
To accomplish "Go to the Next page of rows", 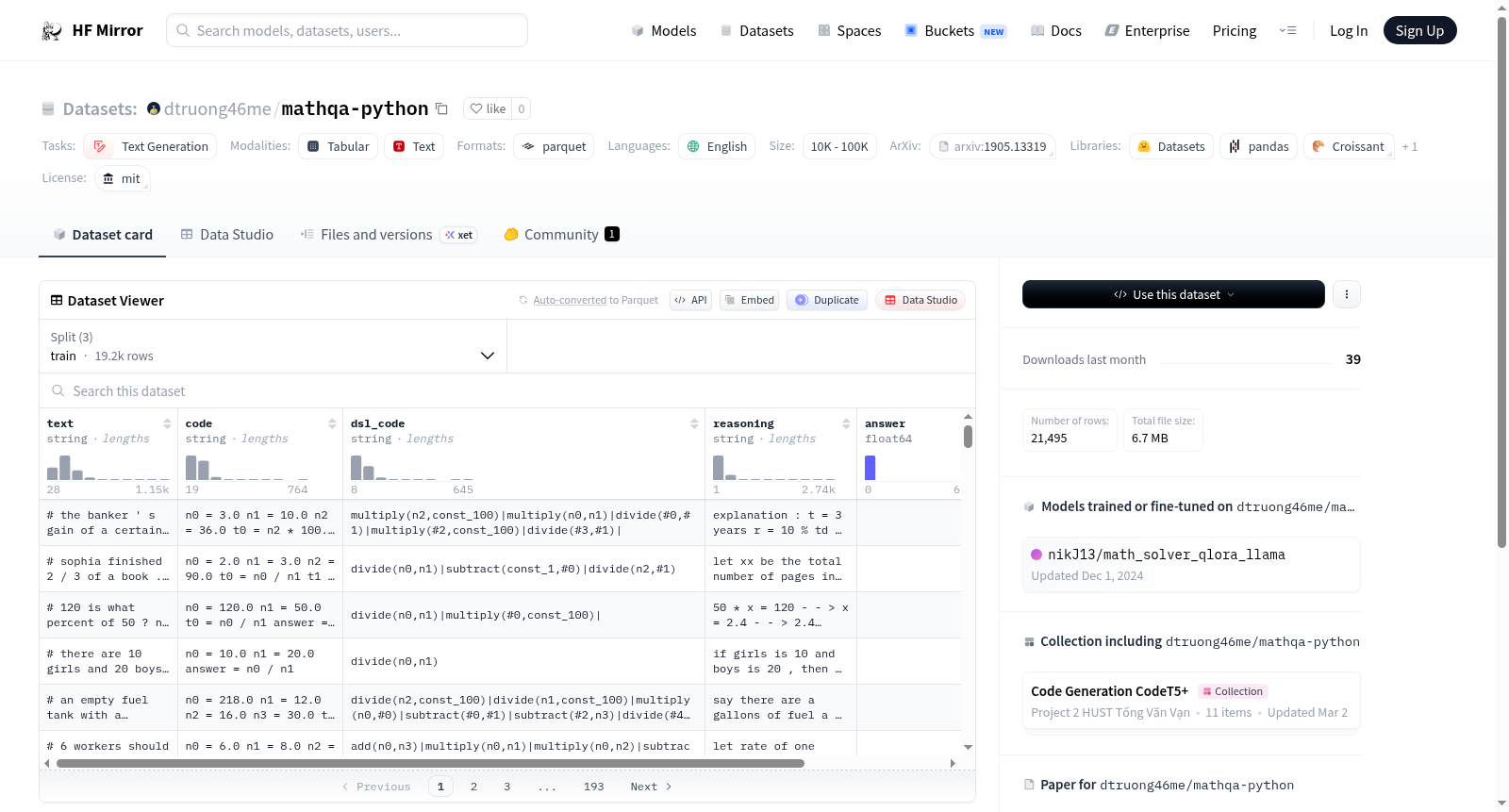I will tap(652, 787).
